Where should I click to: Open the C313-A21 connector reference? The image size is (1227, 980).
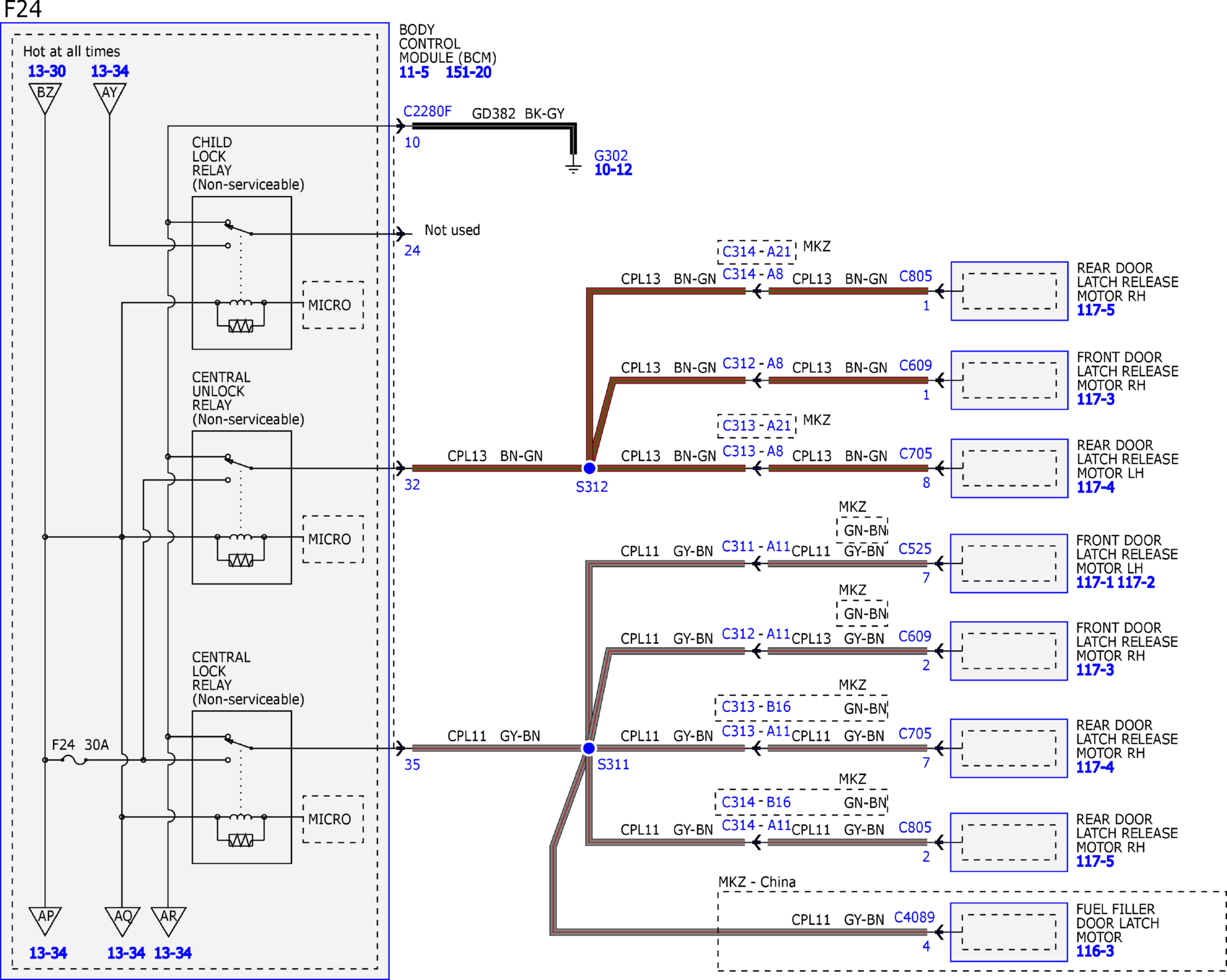tap(756, 426)
